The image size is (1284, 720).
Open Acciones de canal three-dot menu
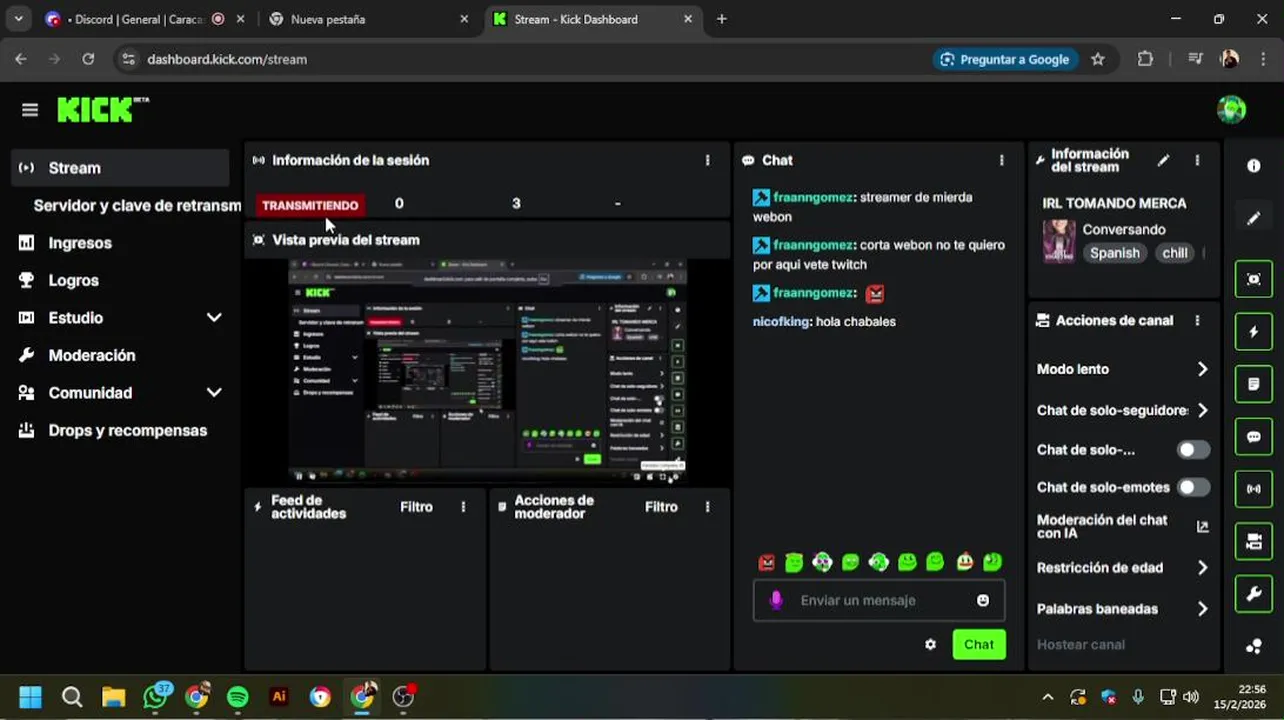(x=1197, y=321)
